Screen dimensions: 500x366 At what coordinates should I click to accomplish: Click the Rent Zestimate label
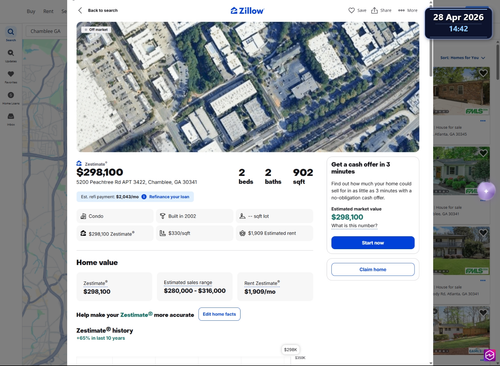pyautogui.click(x=262, y=283)
